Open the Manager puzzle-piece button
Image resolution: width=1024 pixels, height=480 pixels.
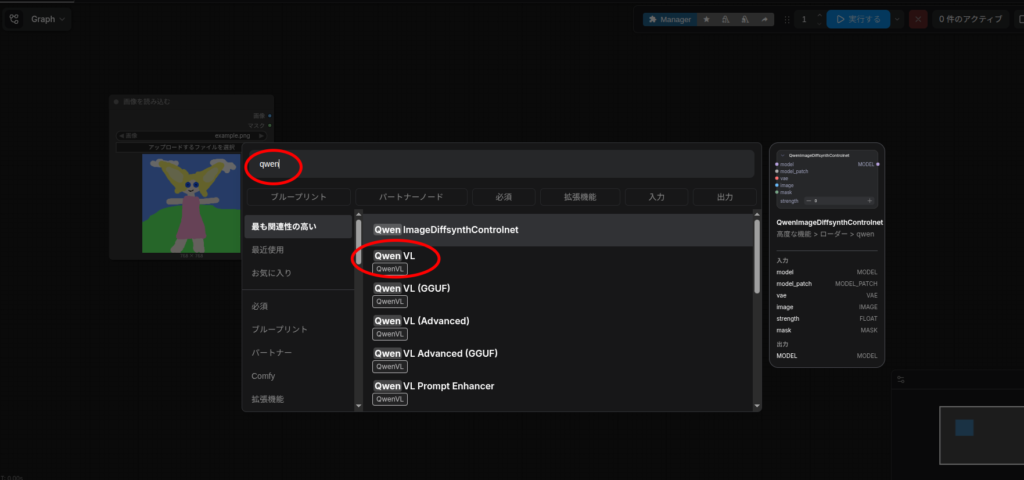tap(669, 19)
